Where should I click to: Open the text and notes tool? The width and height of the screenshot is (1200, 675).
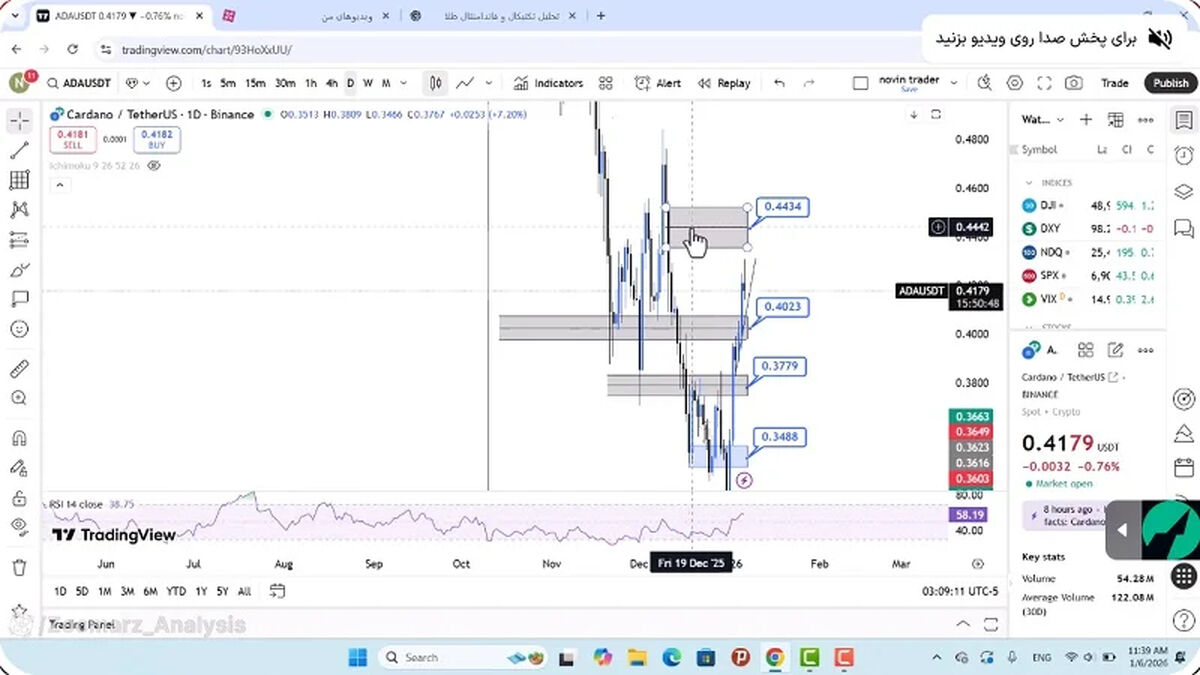[18, 298]
